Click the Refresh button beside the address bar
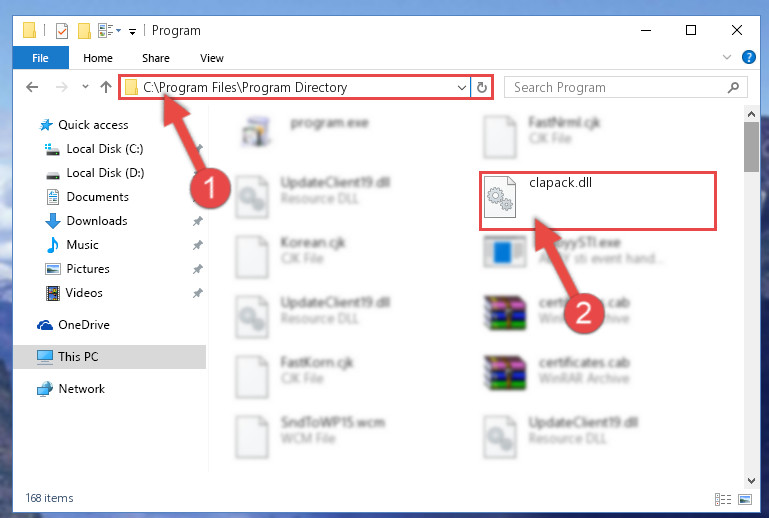The image size is (769, 518). [482, 87]
